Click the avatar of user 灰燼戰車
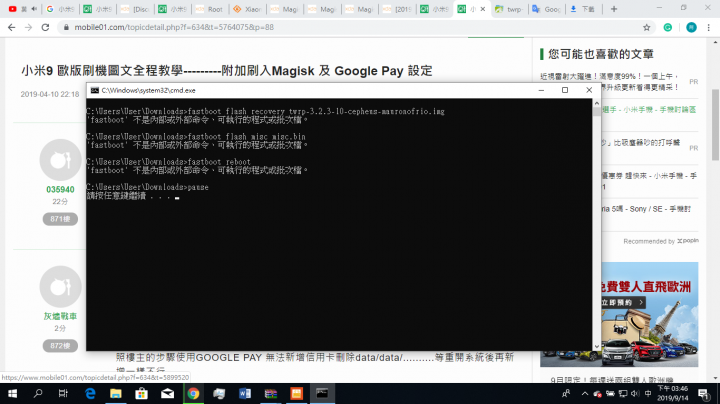 pos(60,286)
